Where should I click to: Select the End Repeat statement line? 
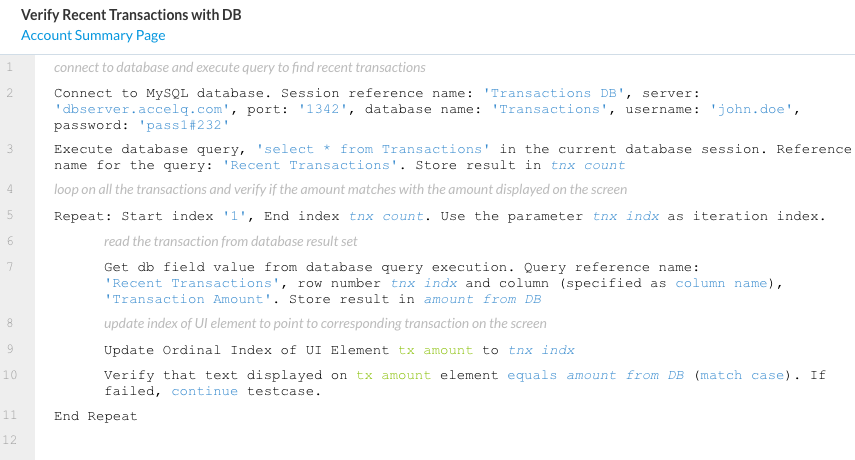pyautogui.click(x=95, y=416)
